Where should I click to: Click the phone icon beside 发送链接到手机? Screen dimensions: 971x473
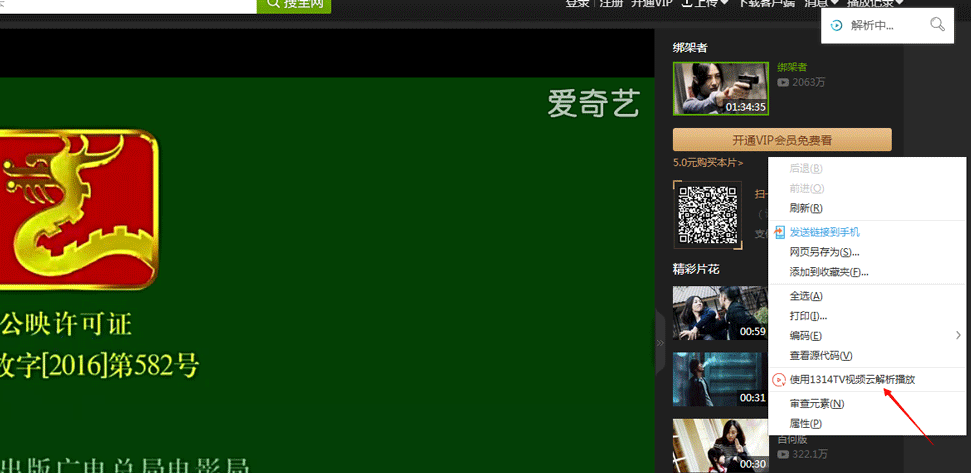[780, 232]
